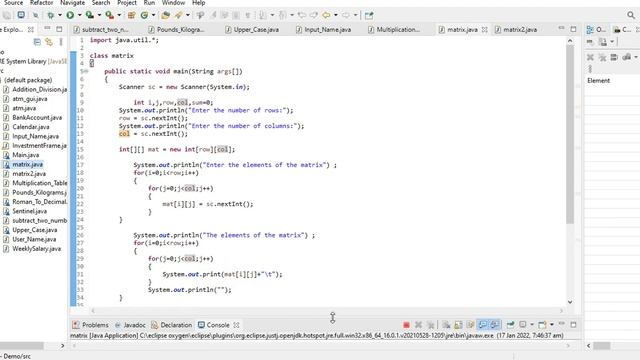Open Outline view tab on right
This screenshot has height=360, width=640.
pos(596,29)
